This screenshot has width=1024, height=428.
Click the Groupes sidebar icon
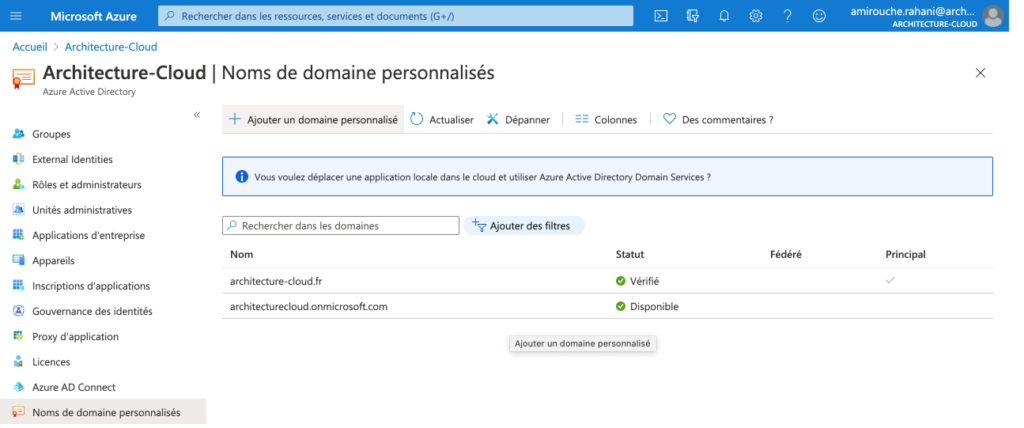pyautogui.click(x=19, y=134)
